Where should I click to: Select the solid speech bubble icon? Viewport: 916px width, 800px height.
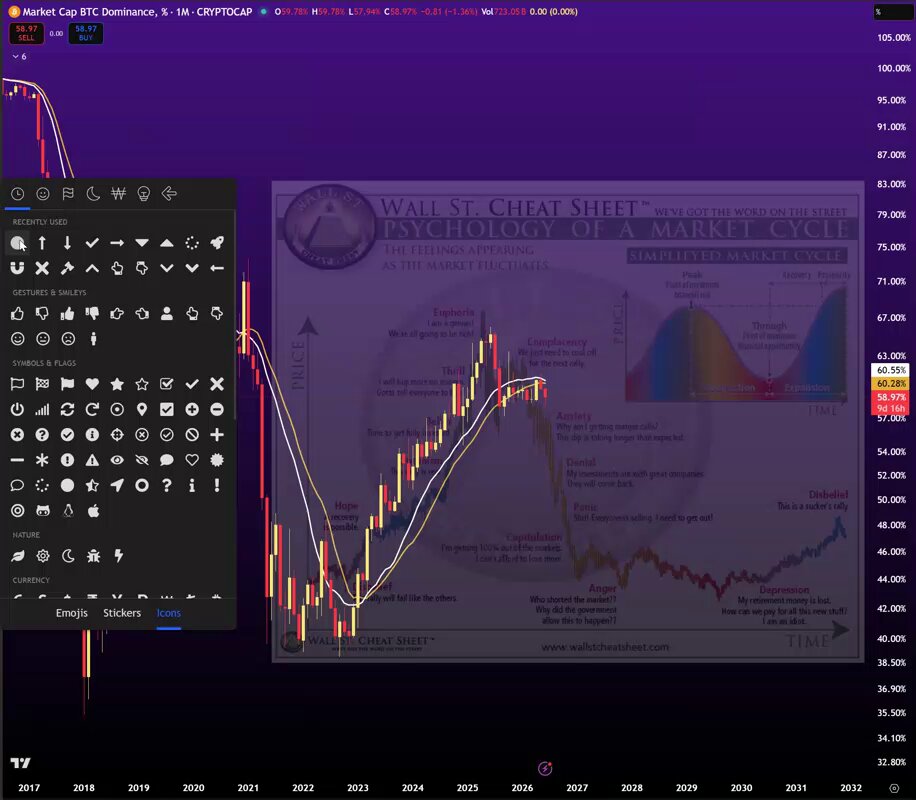point(166,460)
